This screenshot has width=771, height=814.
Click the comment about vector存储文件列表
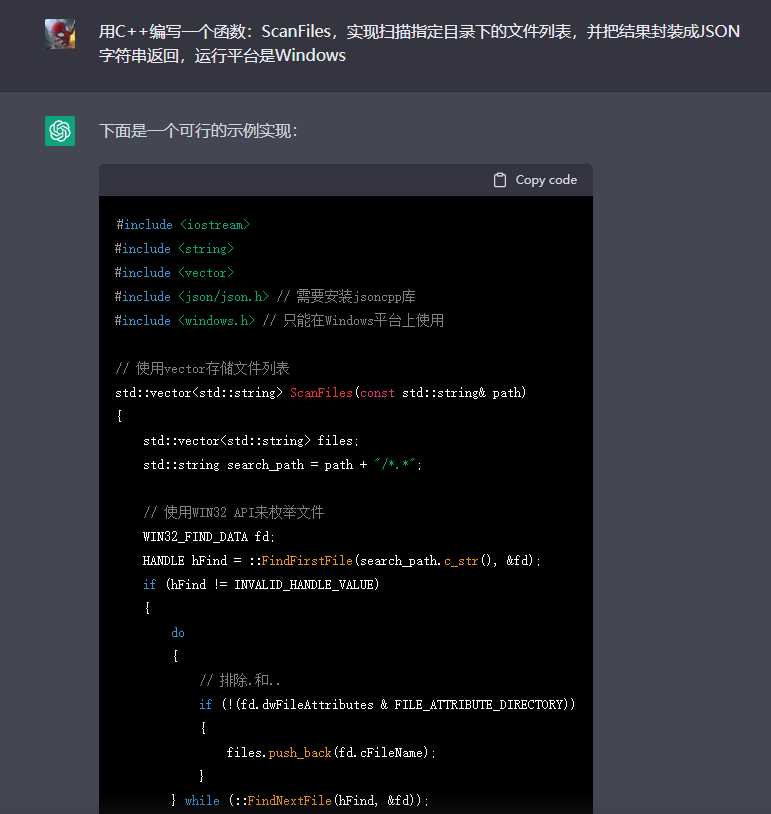(x=203, y=369)
